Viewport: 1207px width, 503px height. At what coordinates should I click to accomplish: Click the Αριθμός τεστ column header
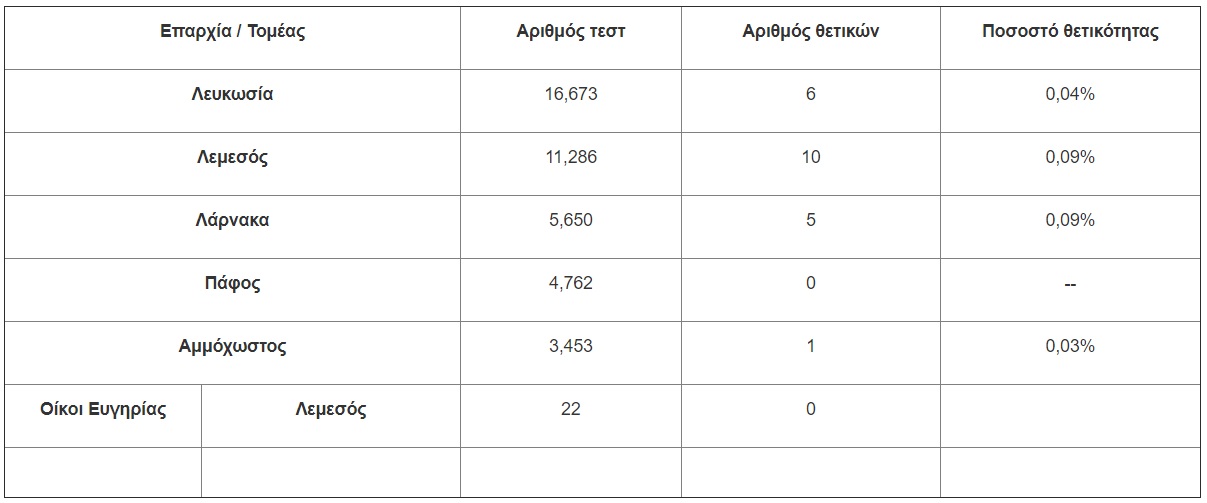pos(571,32)
